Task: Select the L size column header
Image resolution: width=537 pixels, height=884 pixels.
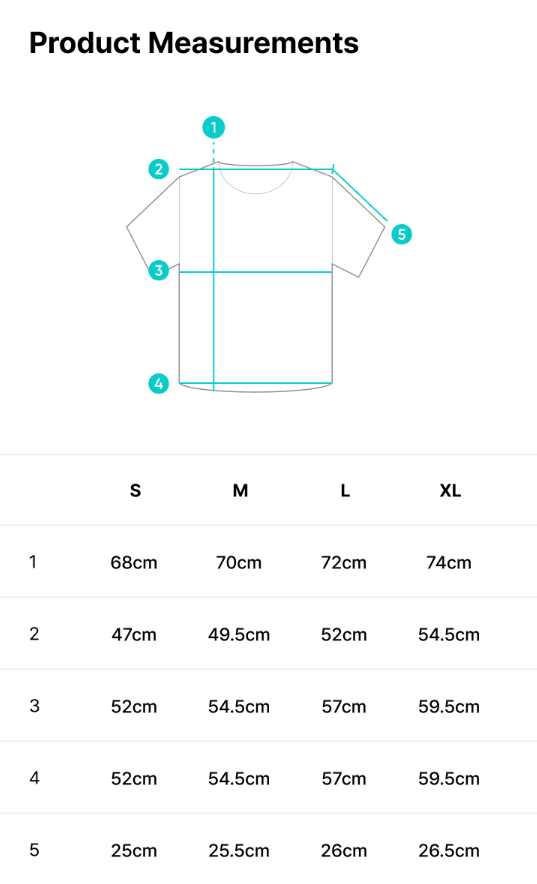Action: 345,490
